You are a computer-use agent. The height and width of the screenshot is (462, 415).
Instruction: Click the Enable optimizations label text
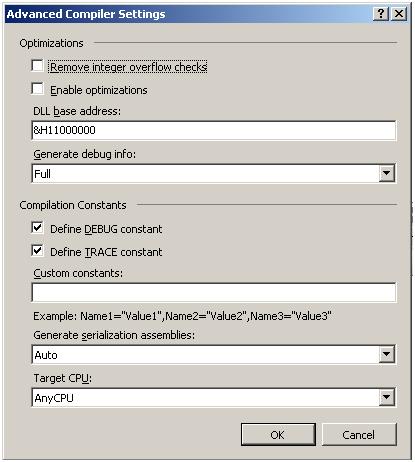pos(99,90)
